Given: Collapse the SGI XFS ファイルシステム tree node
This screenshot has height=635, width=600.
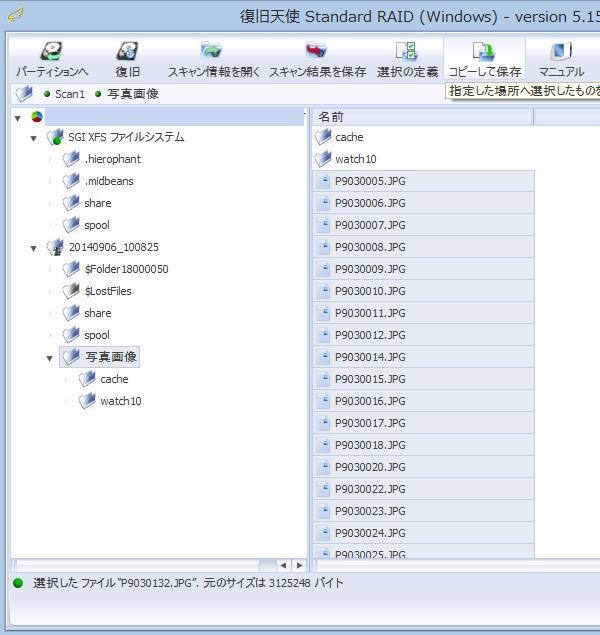Looking at the screenshot, I should pyautogui.click(x=34, y=138).
